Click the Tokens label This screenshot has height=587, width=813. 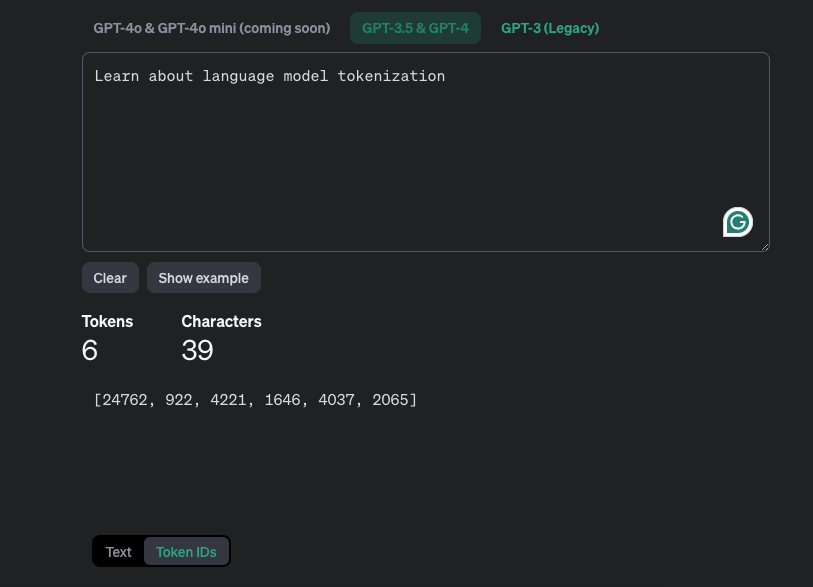(x=107, y=322)
